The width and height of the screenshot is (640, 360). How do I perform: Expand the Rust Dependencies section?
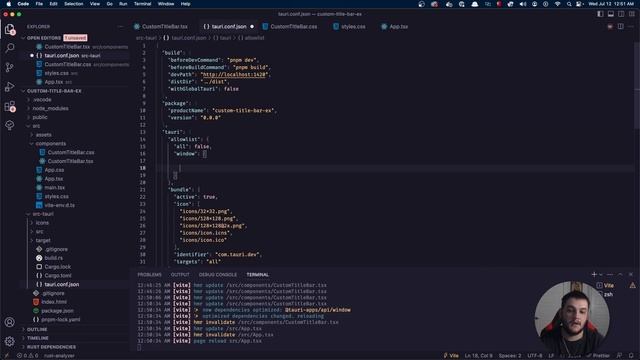tap(51, 347)
